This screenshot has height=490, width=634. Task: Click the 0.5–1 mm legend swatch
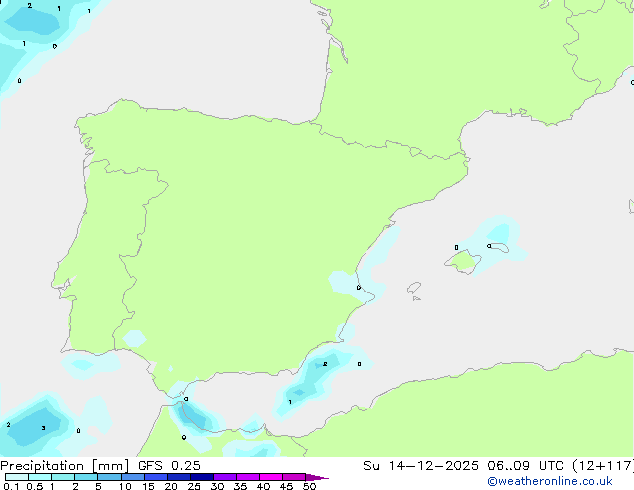(40, 477)
